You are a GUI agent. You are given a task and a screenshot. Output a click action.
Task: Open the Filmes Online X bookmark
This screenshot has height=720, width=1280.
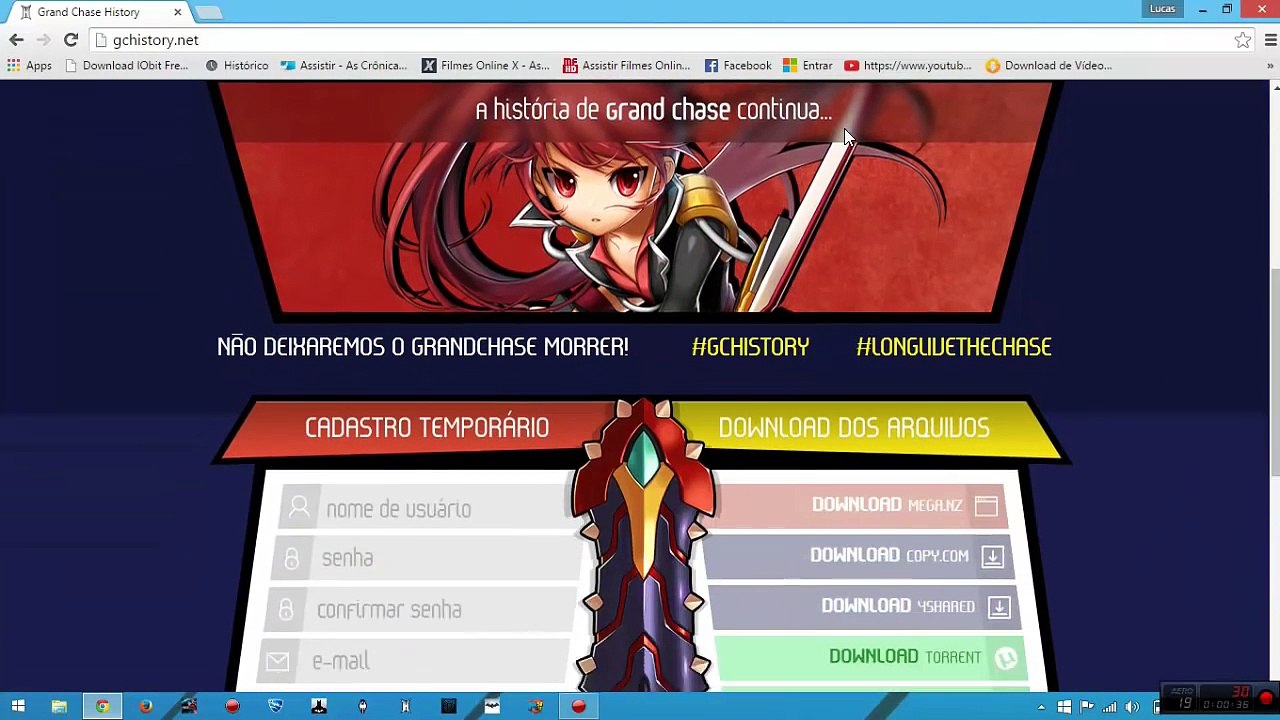486,65
